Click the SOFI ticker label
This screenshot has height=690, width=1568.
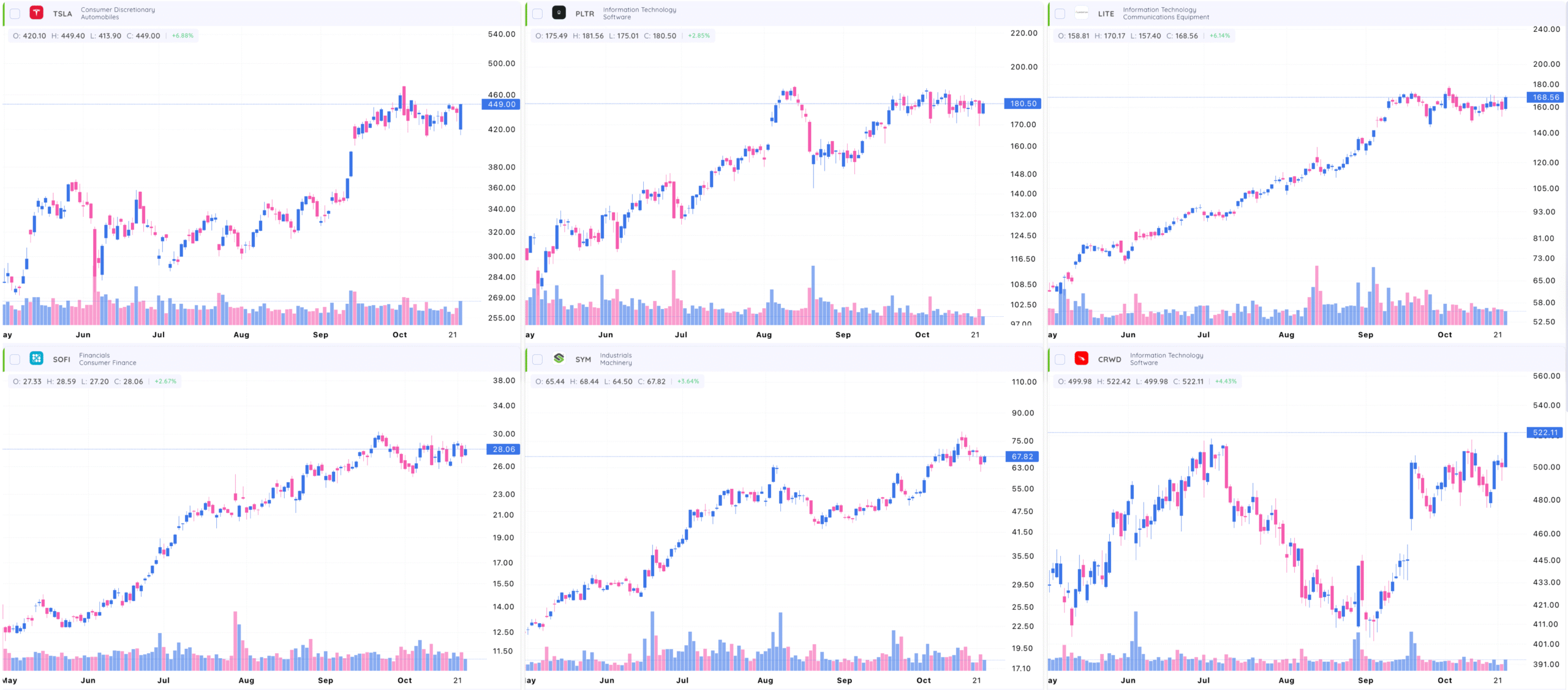pos(61,359)
